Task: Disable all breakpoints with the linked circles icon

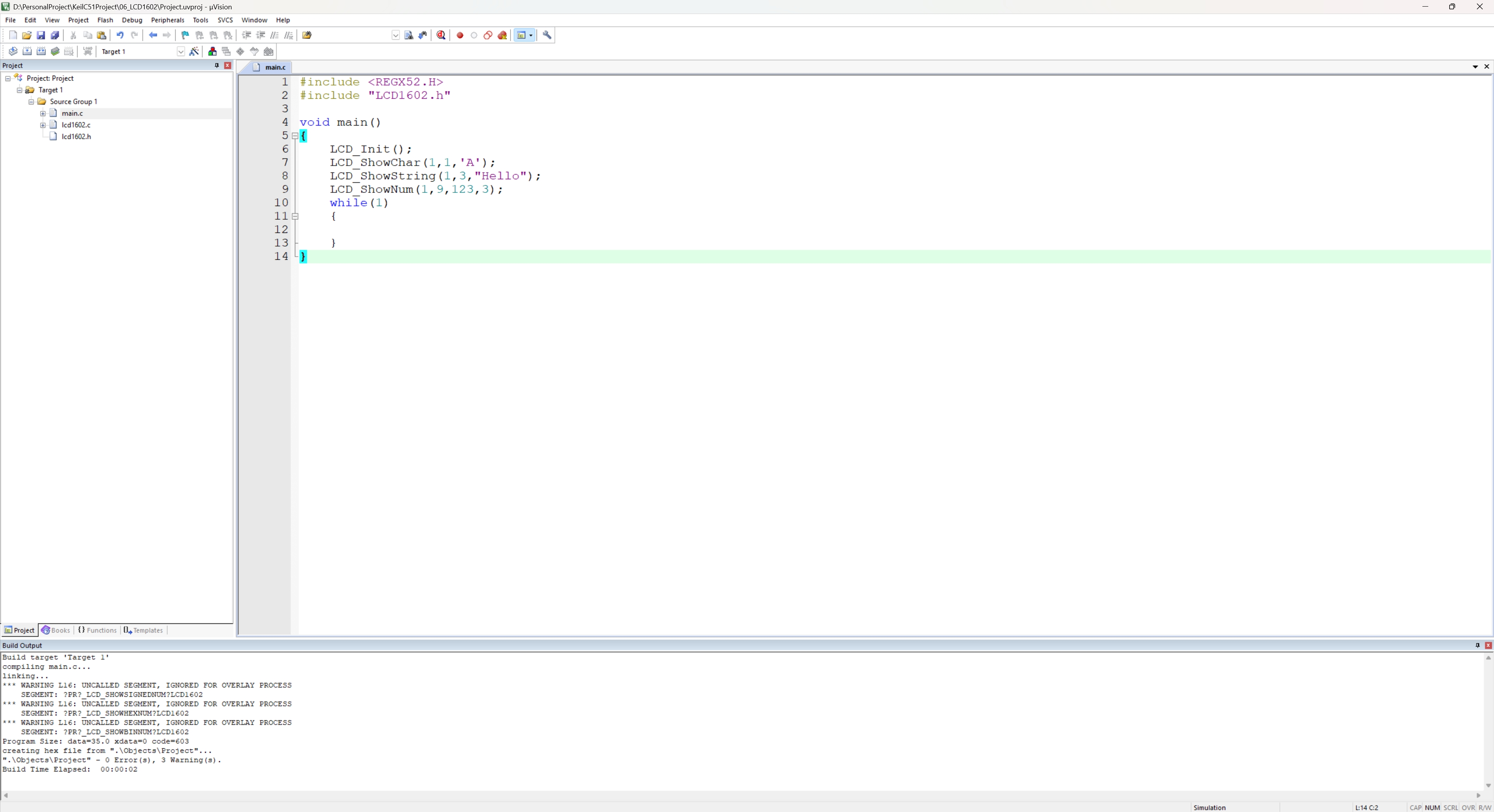Action: point(488,35)
